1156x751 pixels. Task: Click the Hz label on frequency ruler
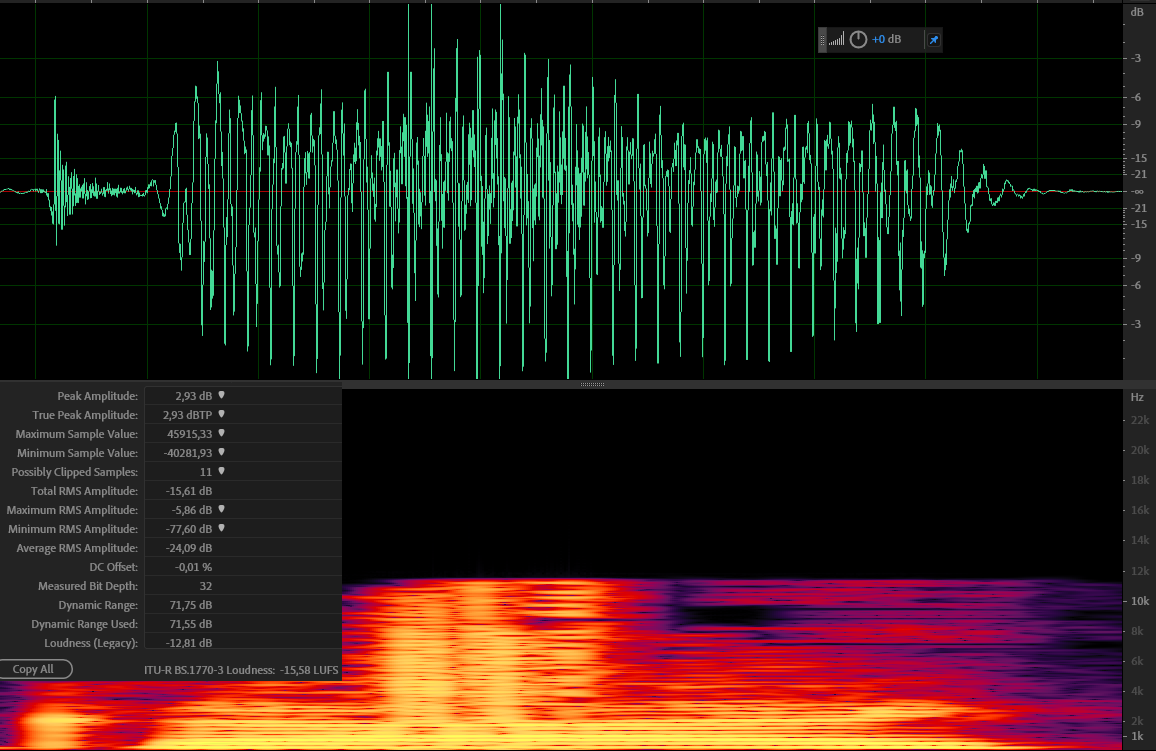pos(1137,397)
